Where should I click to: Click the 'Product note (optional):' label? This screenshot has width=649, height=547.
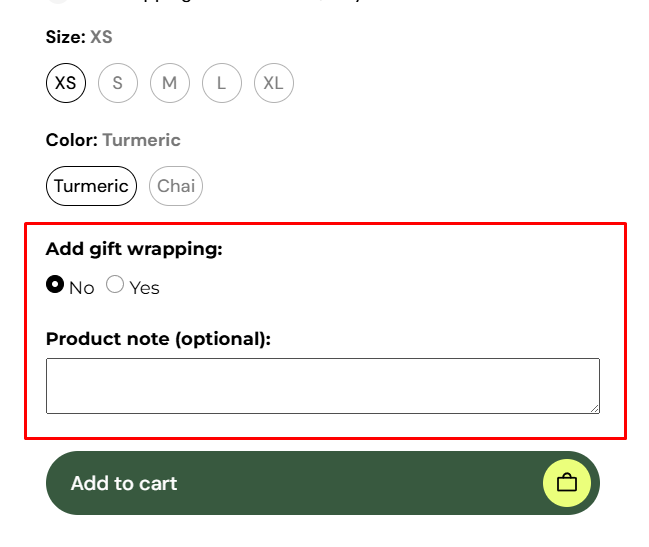point(158,338)
